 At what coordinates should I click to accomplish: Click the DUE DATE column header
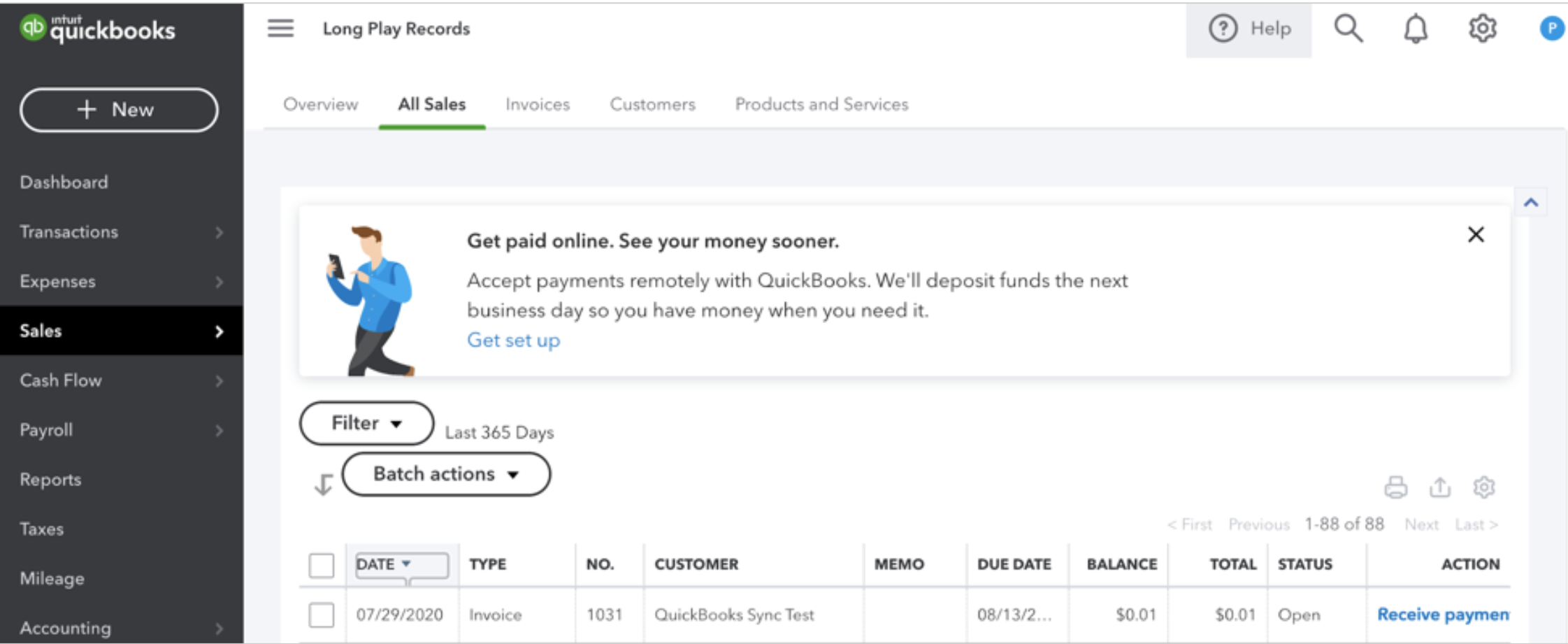(1014, 564)
